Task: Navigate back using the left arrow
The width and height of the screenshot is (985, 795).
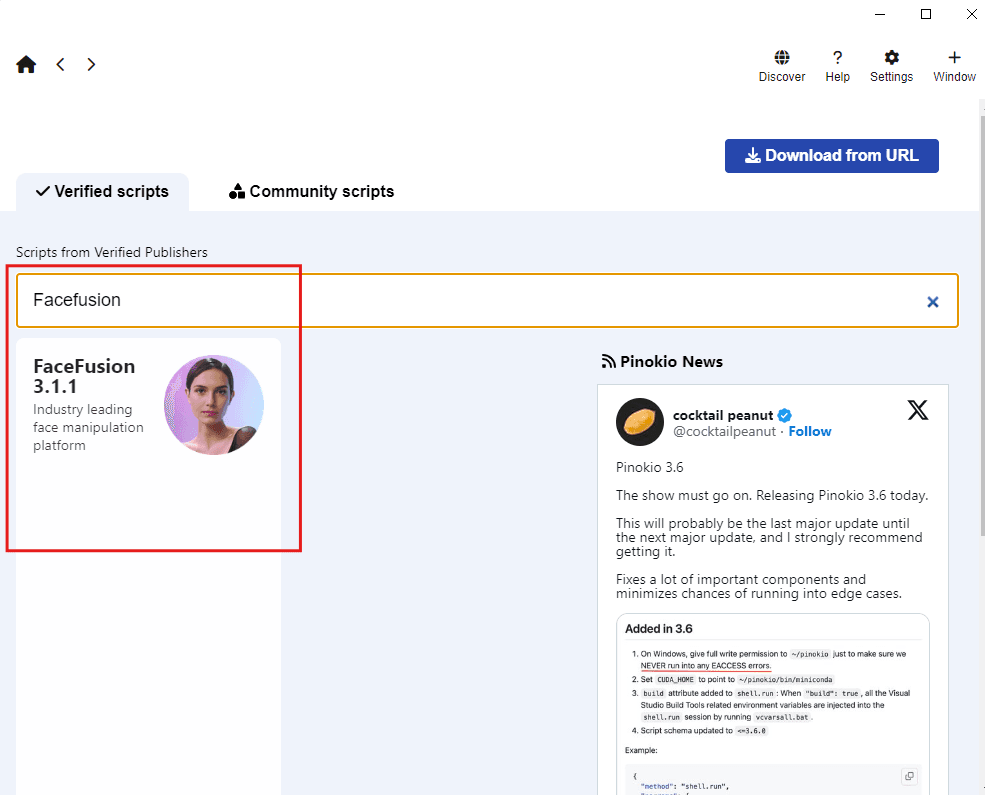Action: pyautogui.click(x=60, y=64)
